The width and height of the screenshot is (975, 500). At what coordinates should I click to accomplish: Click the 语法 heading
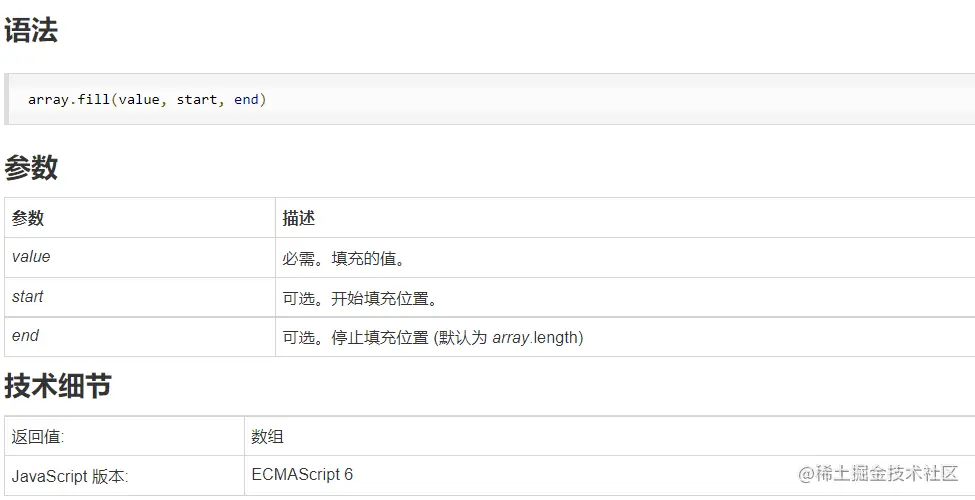tap(31, 32)
